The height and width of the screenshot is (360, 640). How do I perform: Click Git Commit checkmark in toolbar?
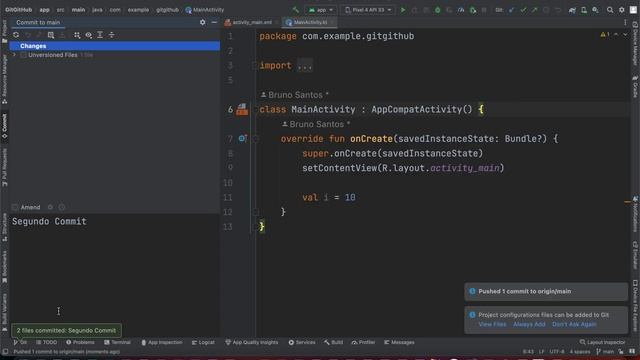tap(523, 10)
